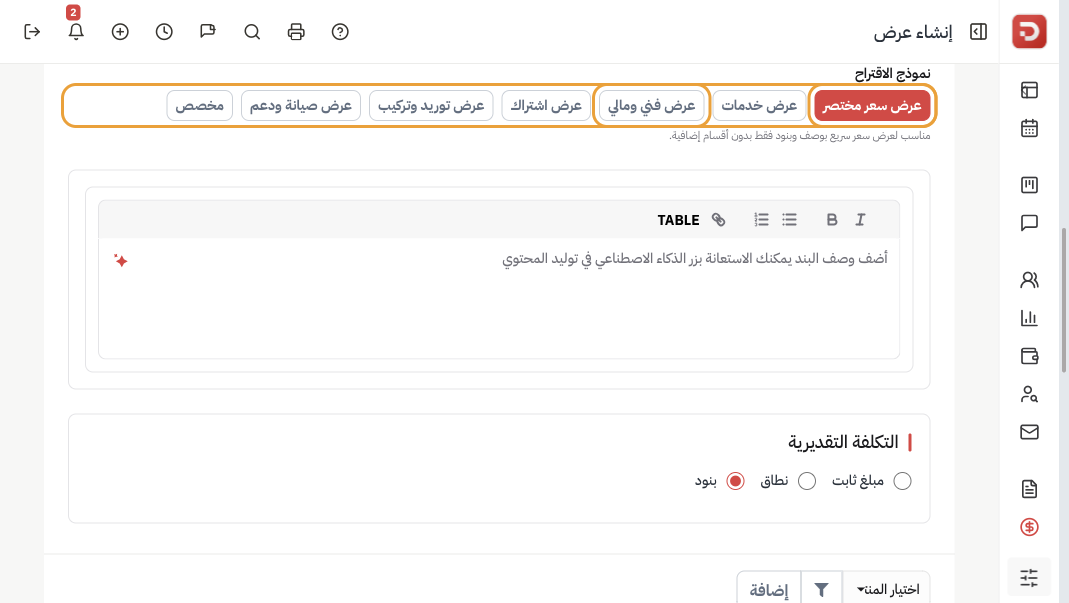
Task: Open the bar chart reports sidebar icon
Action: (1029, 318)
